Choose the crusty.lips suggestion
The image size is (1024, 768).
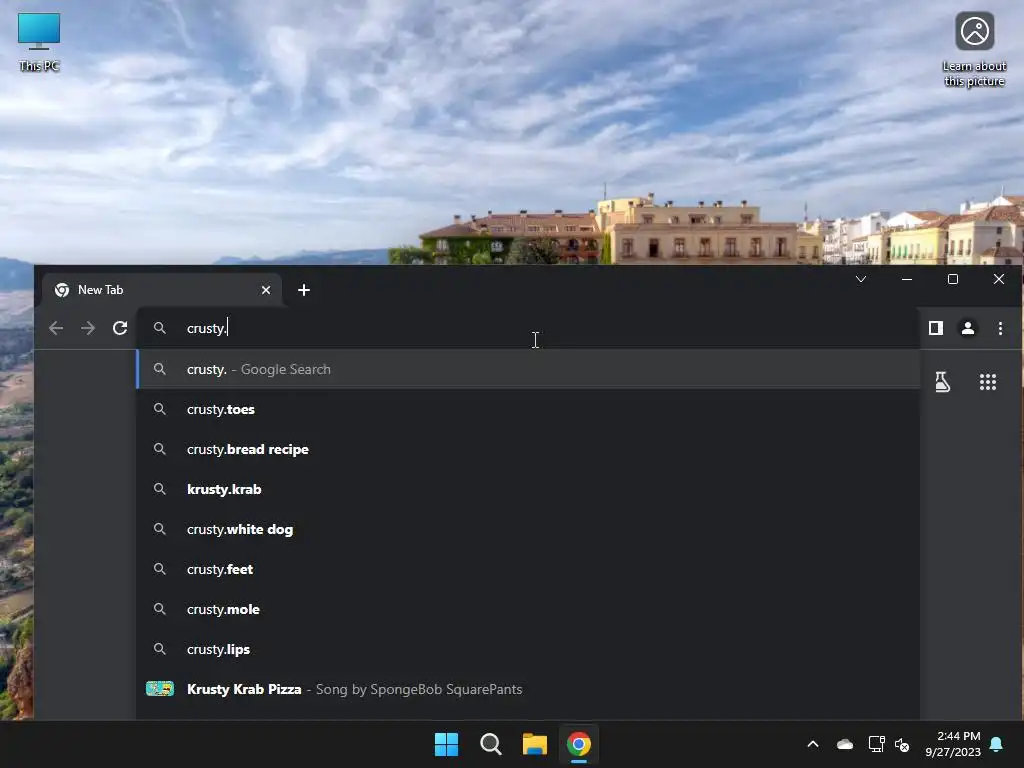click(x=528, y=649)
